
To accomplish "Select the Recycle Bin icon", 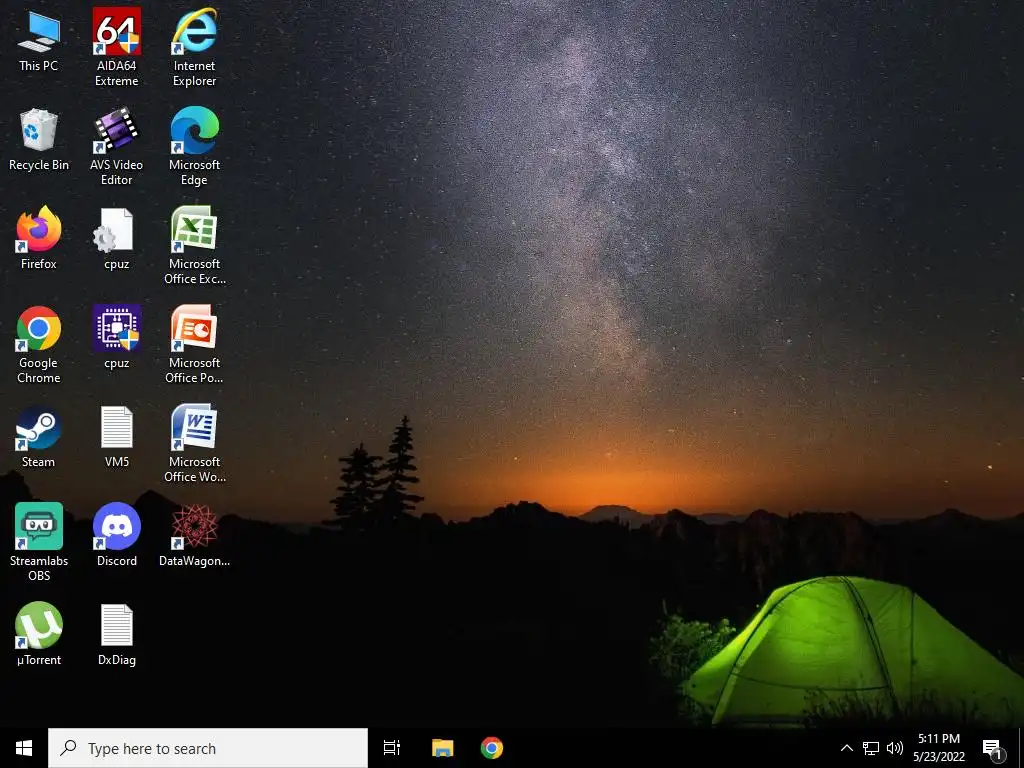I will pyautogui.click(x=39, y=140).
